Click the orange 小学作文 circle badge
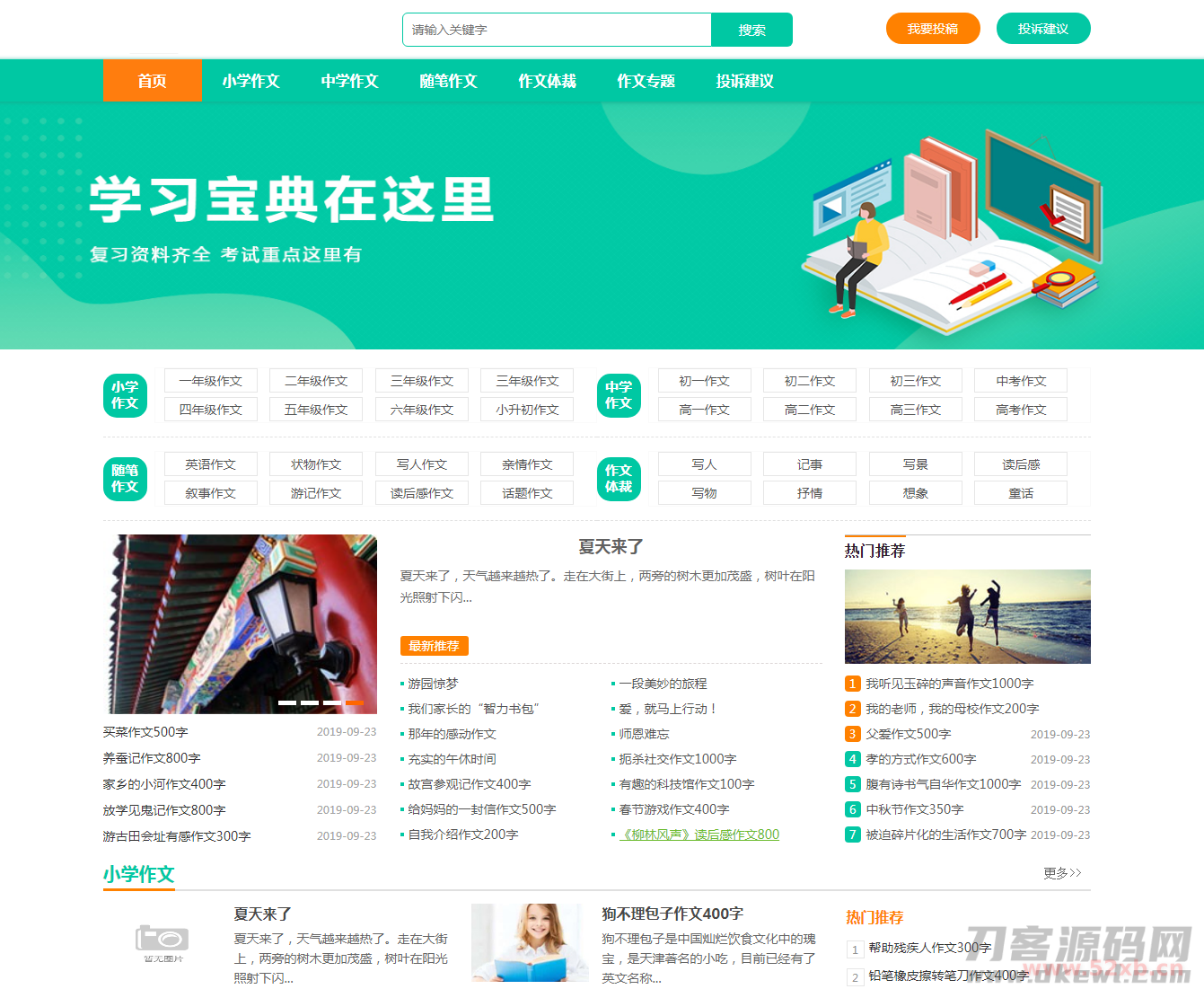 click(125, 395)
